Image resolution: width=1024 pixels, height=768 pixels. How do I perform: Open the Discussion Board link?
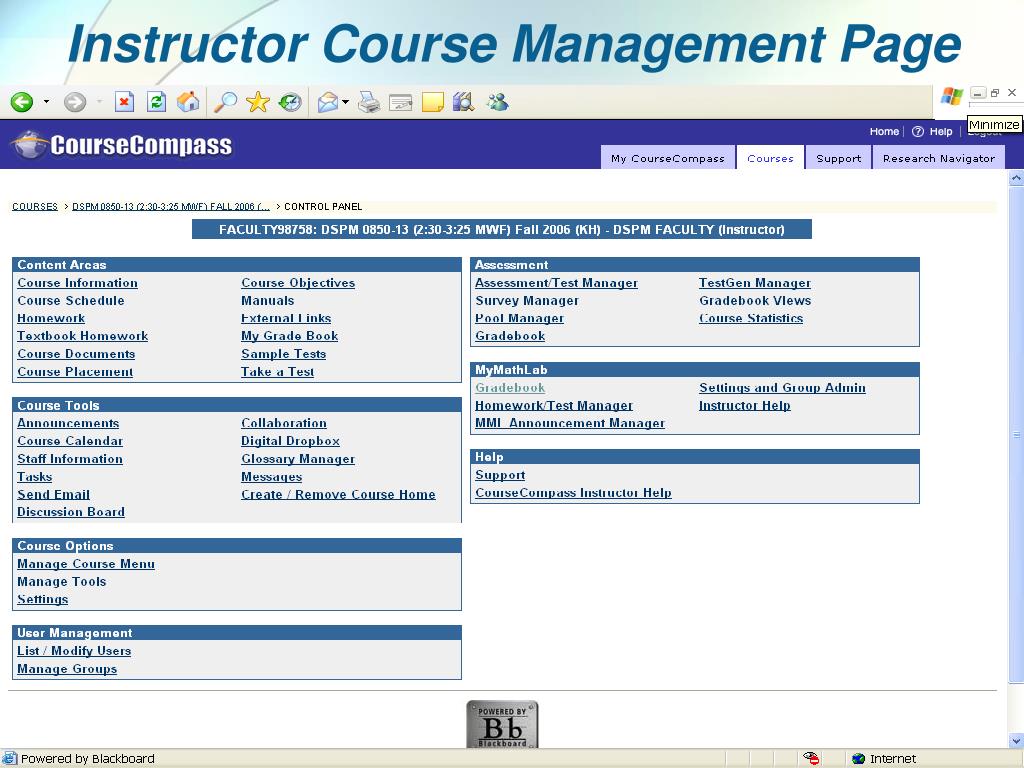coord(71,512)
